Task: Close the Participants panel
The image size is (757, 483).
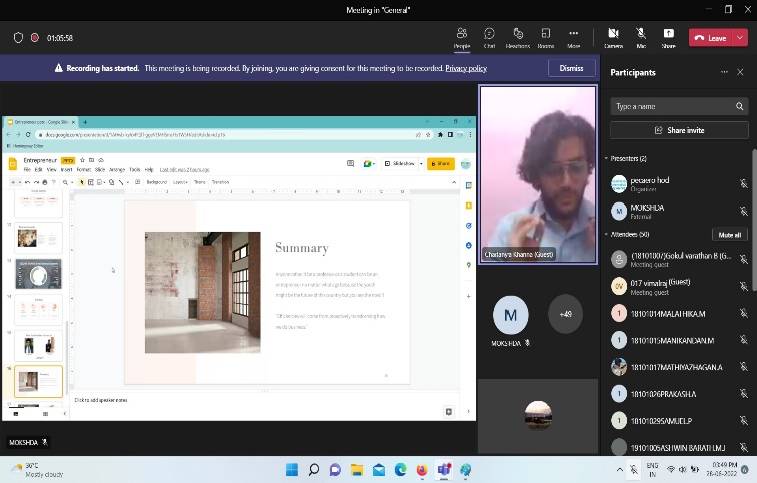Action: [x=740, y=72]
